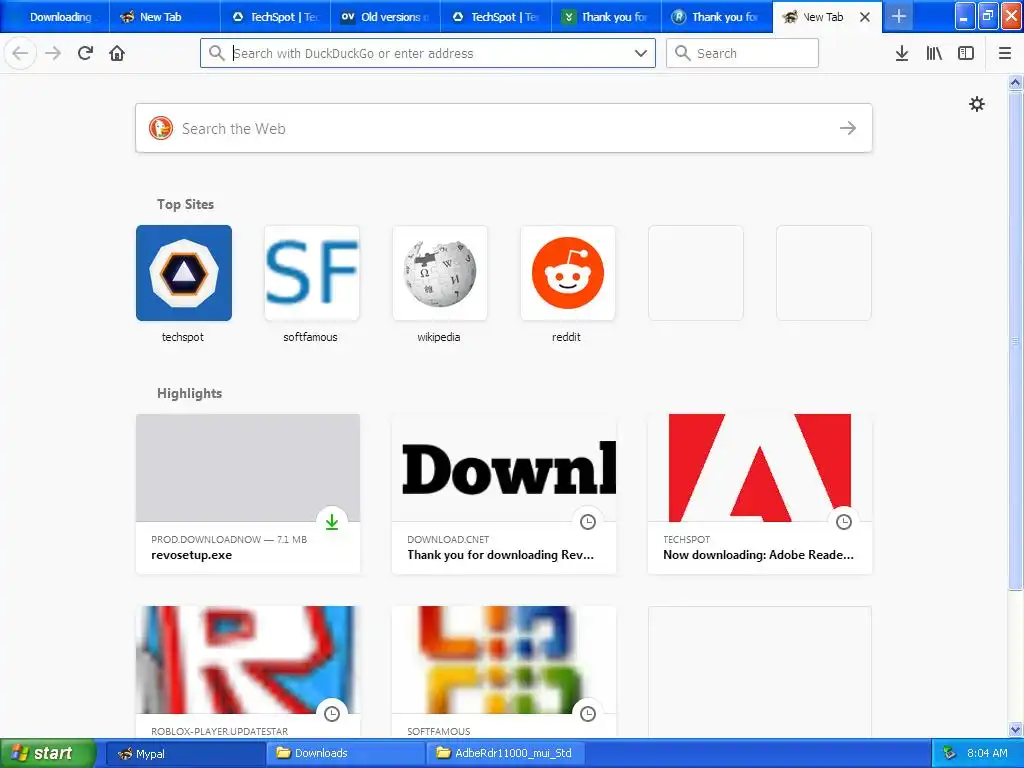This screenshot has height=768, width=1024.
Task: Click the Highlights heading
Action: click(189, 393)
